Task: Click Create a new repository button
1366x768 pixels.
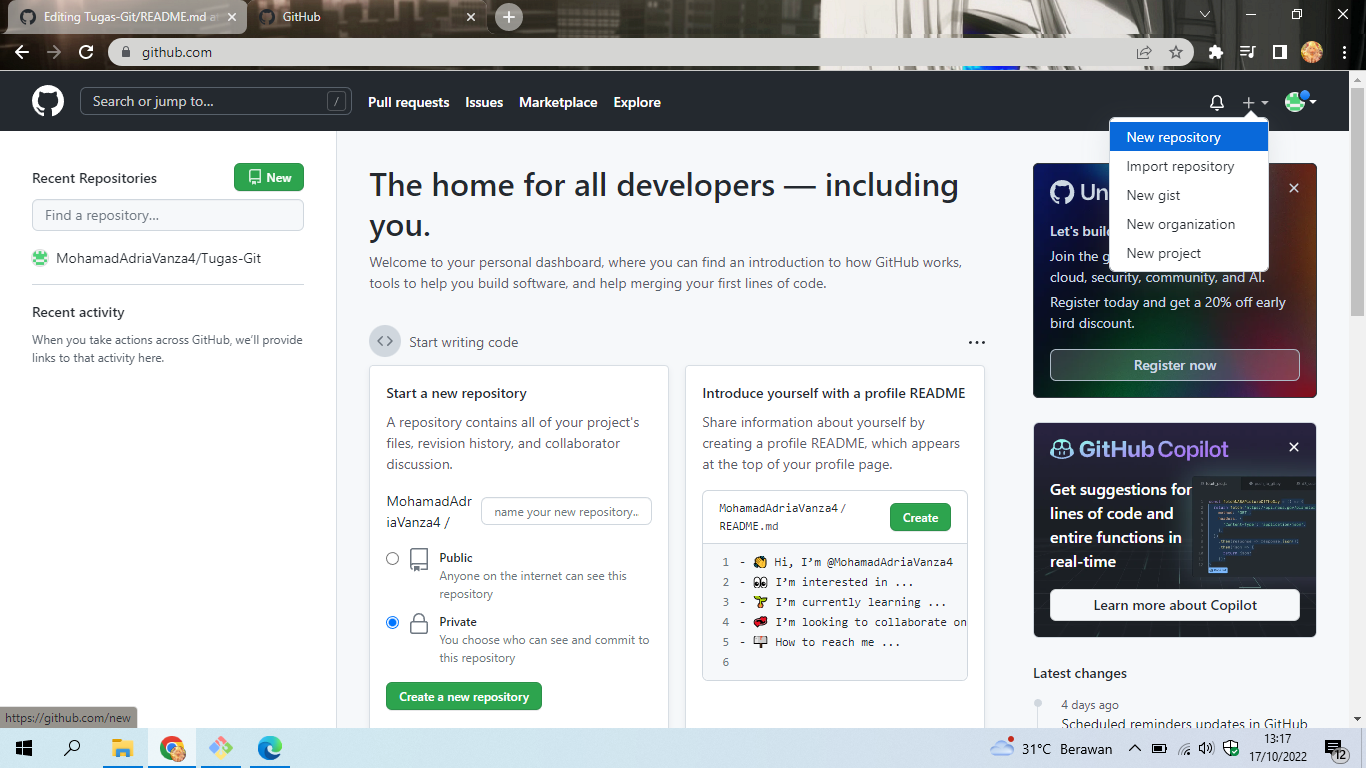Action: tap(463, 695)
